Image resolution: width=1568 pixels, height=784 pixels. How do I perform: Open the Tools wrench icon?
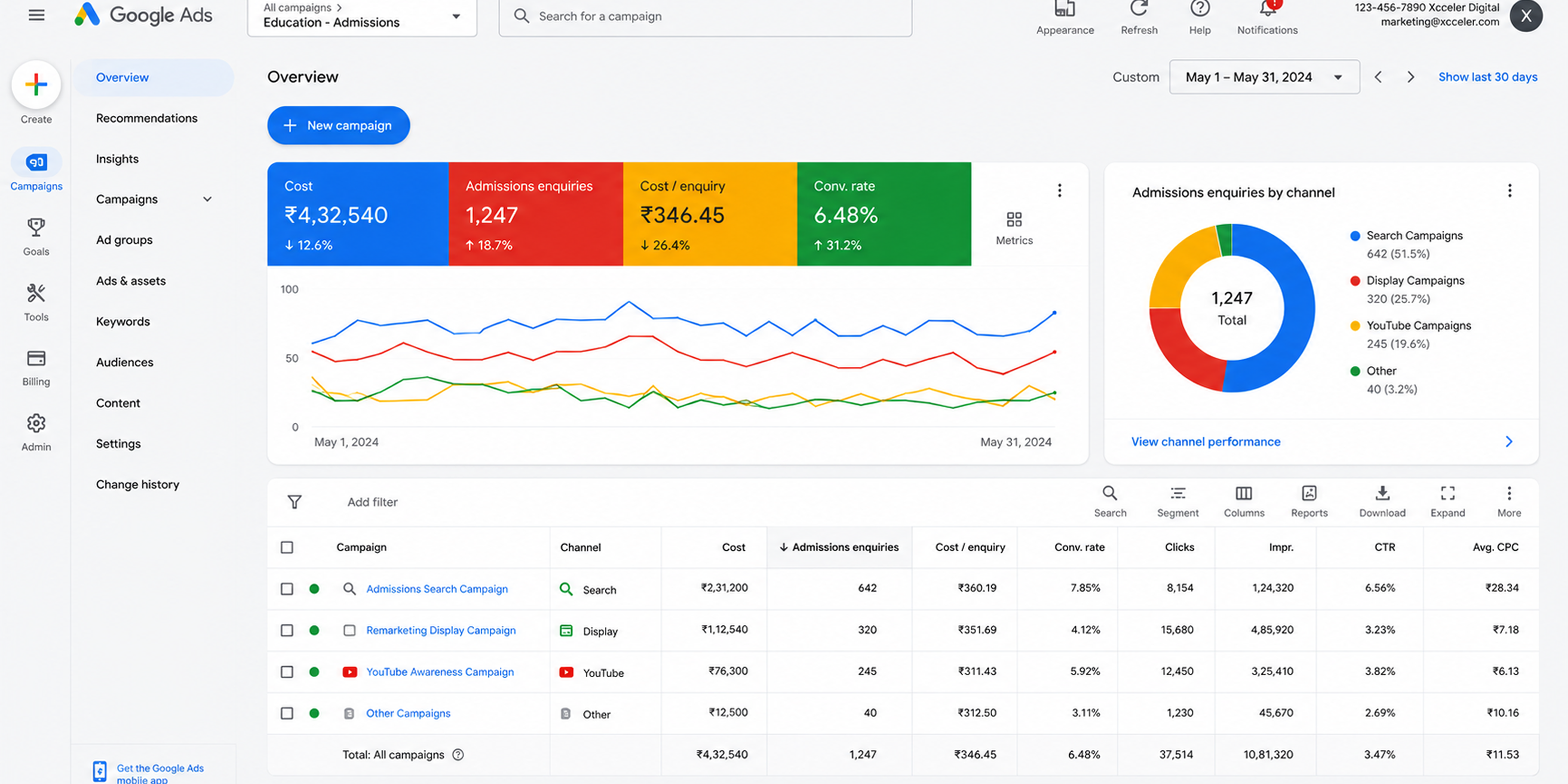pyautogui.click(x=36, y=294)
